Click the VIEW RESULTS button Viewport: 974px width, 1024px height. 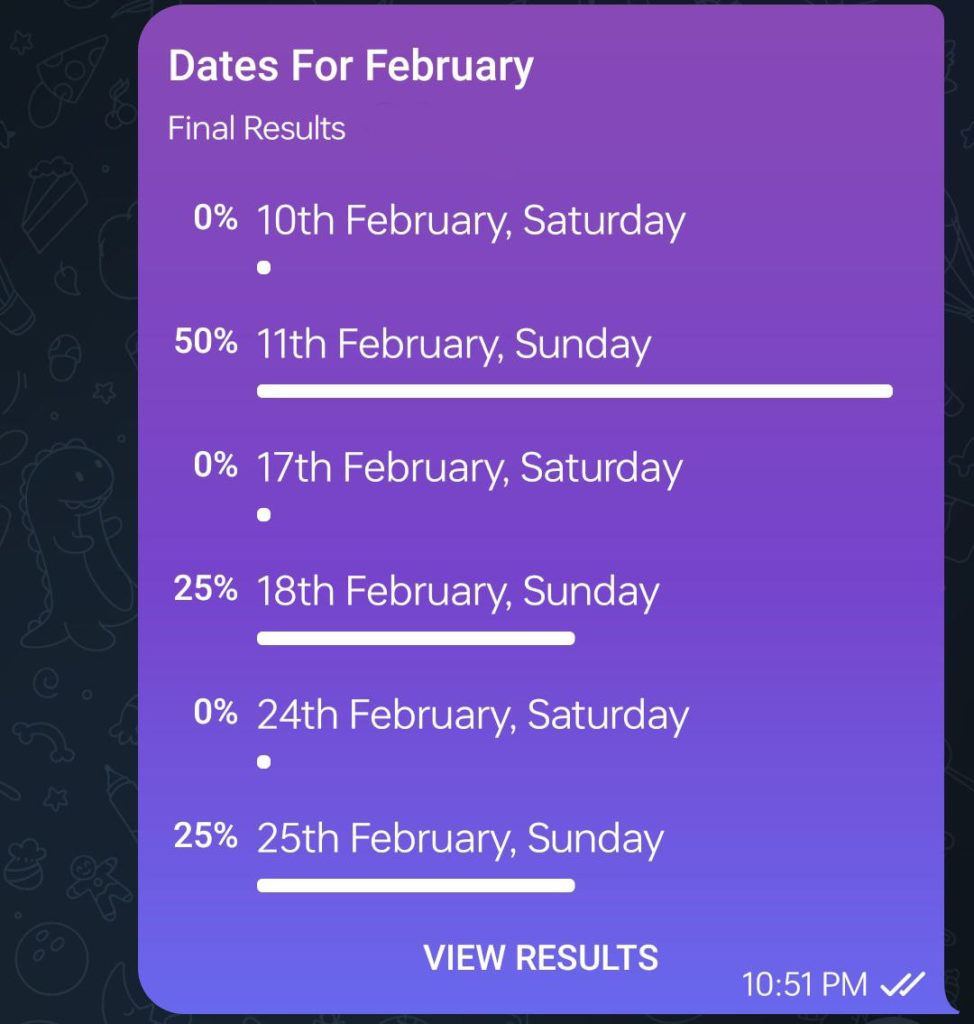540,957
